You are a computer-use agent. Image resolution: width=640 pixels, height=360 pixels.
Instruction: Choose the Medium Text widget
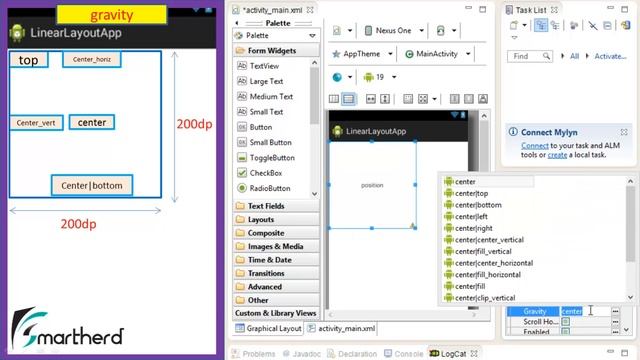(x=271, y=97)
